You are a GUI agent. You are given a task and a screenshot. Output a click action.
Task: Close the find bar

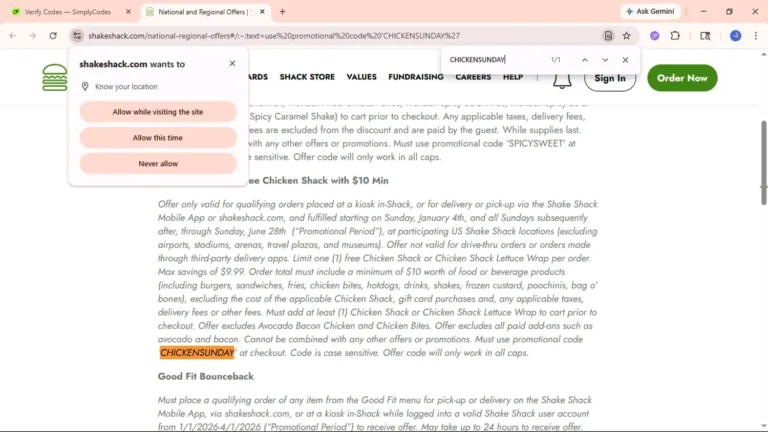[x=625, y=60]
